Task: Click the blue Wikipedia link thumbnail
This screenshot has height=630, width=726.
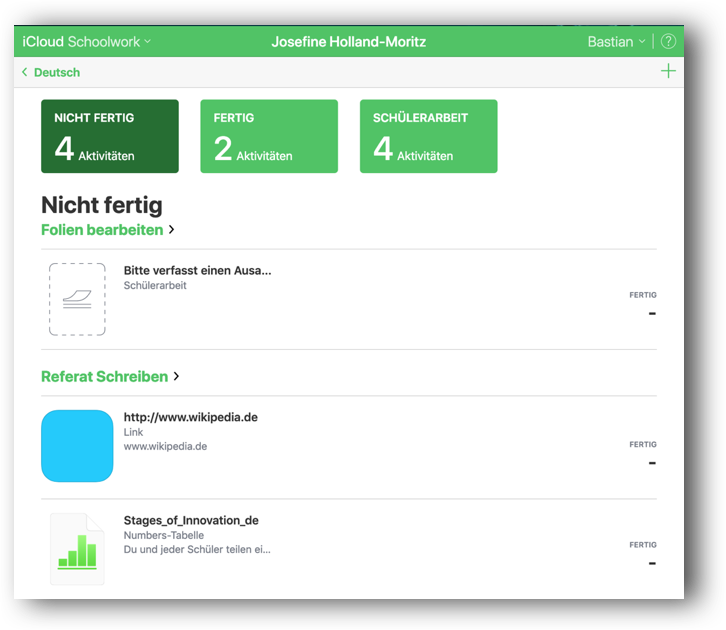Action: pyautogui.click(x=77, y=446)
